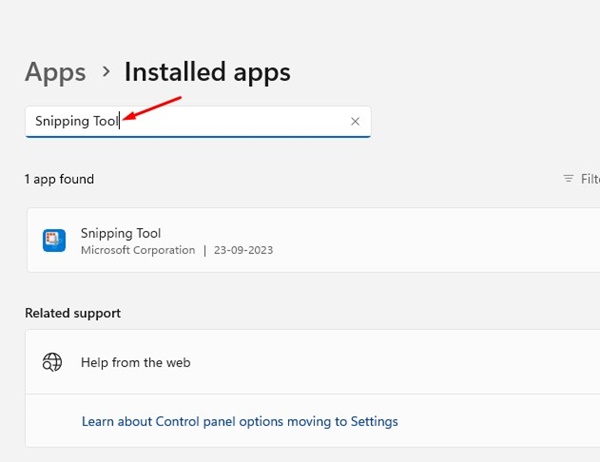The width and height of the screenshot is (600, 462).
Task: Click the Microsoft Corporation publisher text
Action: coord(138,250)
